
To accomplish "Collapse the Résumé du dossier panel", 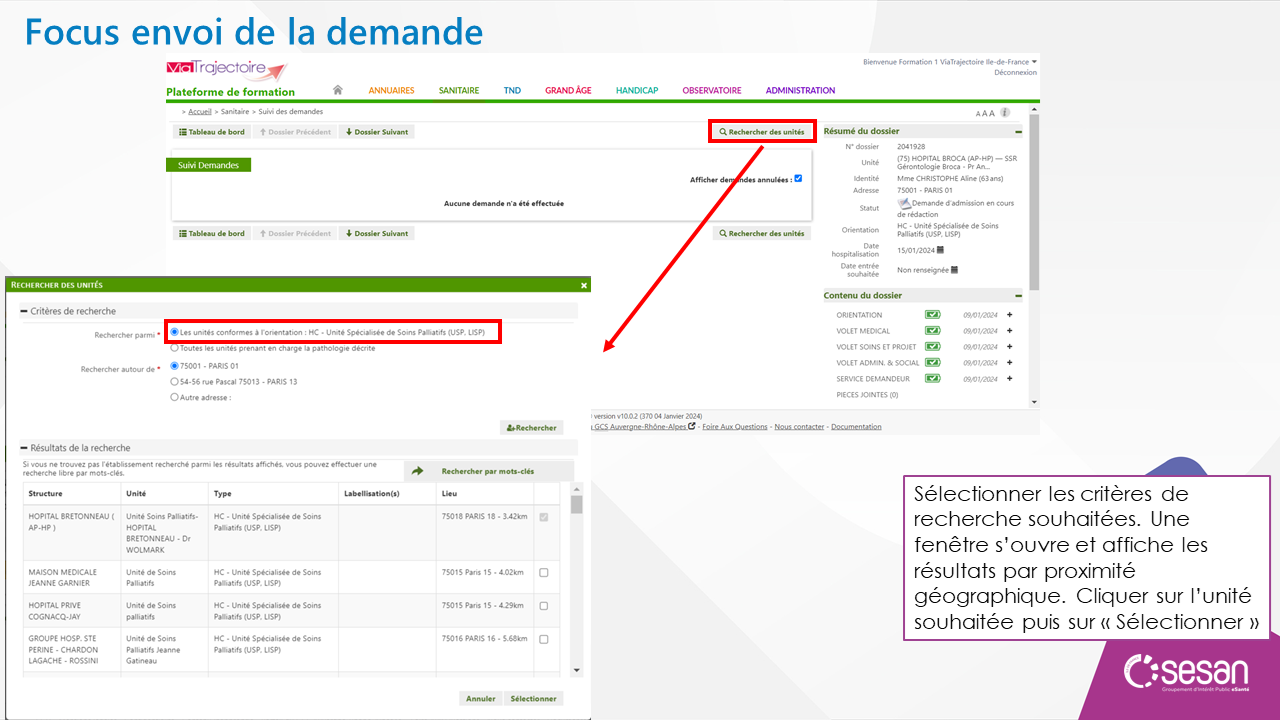I will [x=1018, y=131].
